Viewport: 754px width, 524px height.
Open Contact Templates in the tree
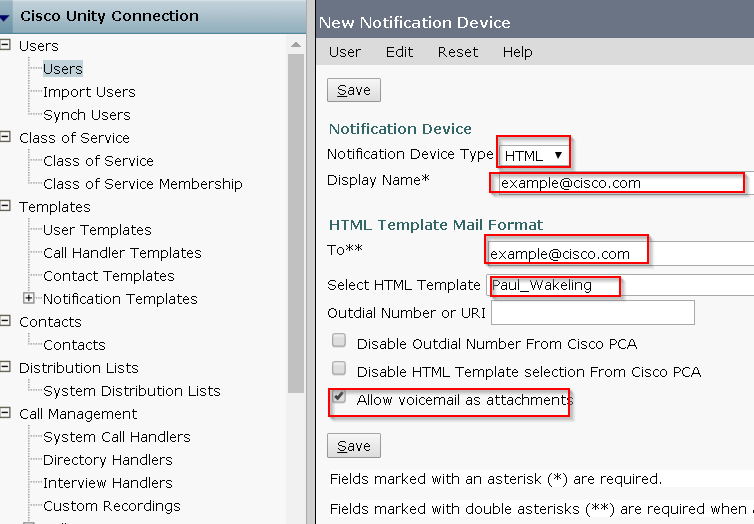tap(109, 276)
